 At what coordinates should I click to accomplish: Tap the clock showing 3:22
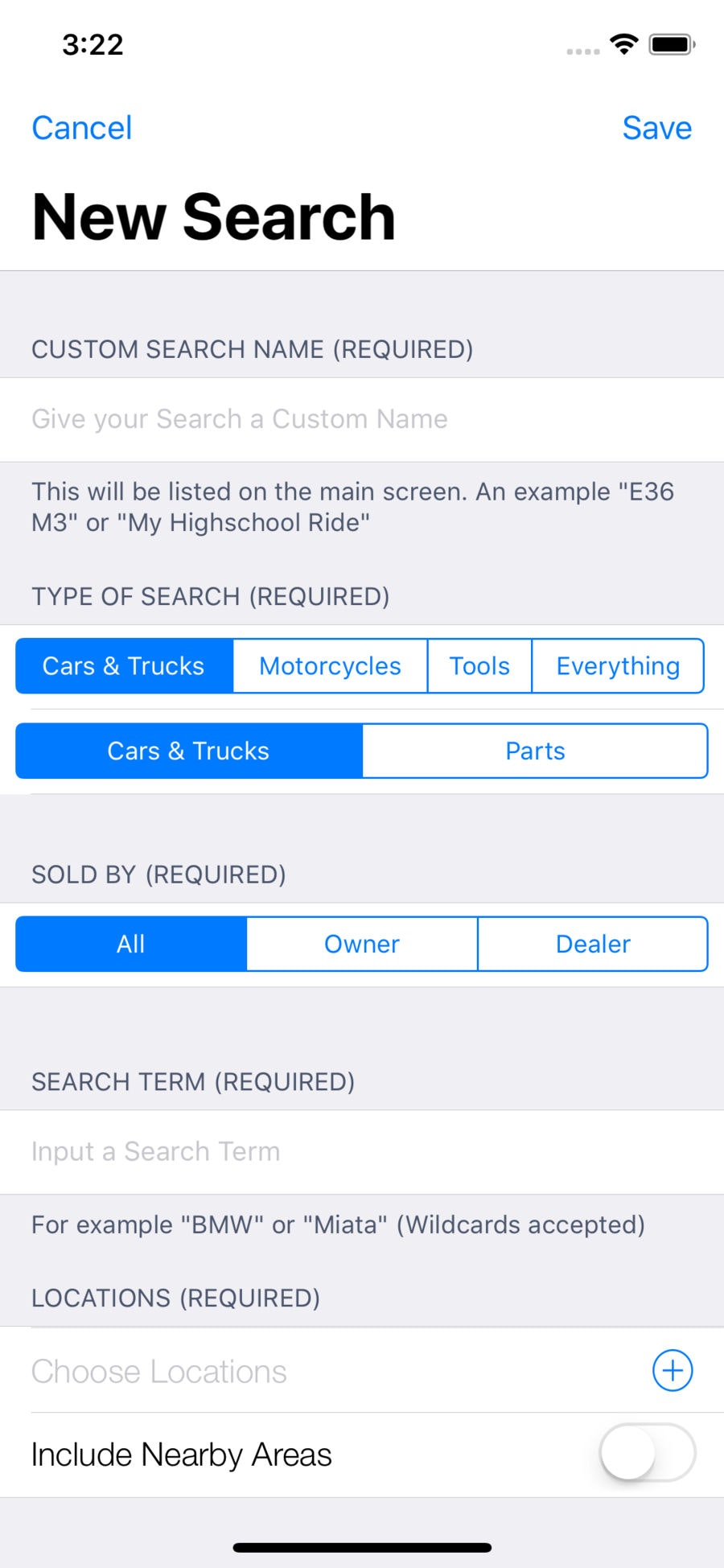93,46
